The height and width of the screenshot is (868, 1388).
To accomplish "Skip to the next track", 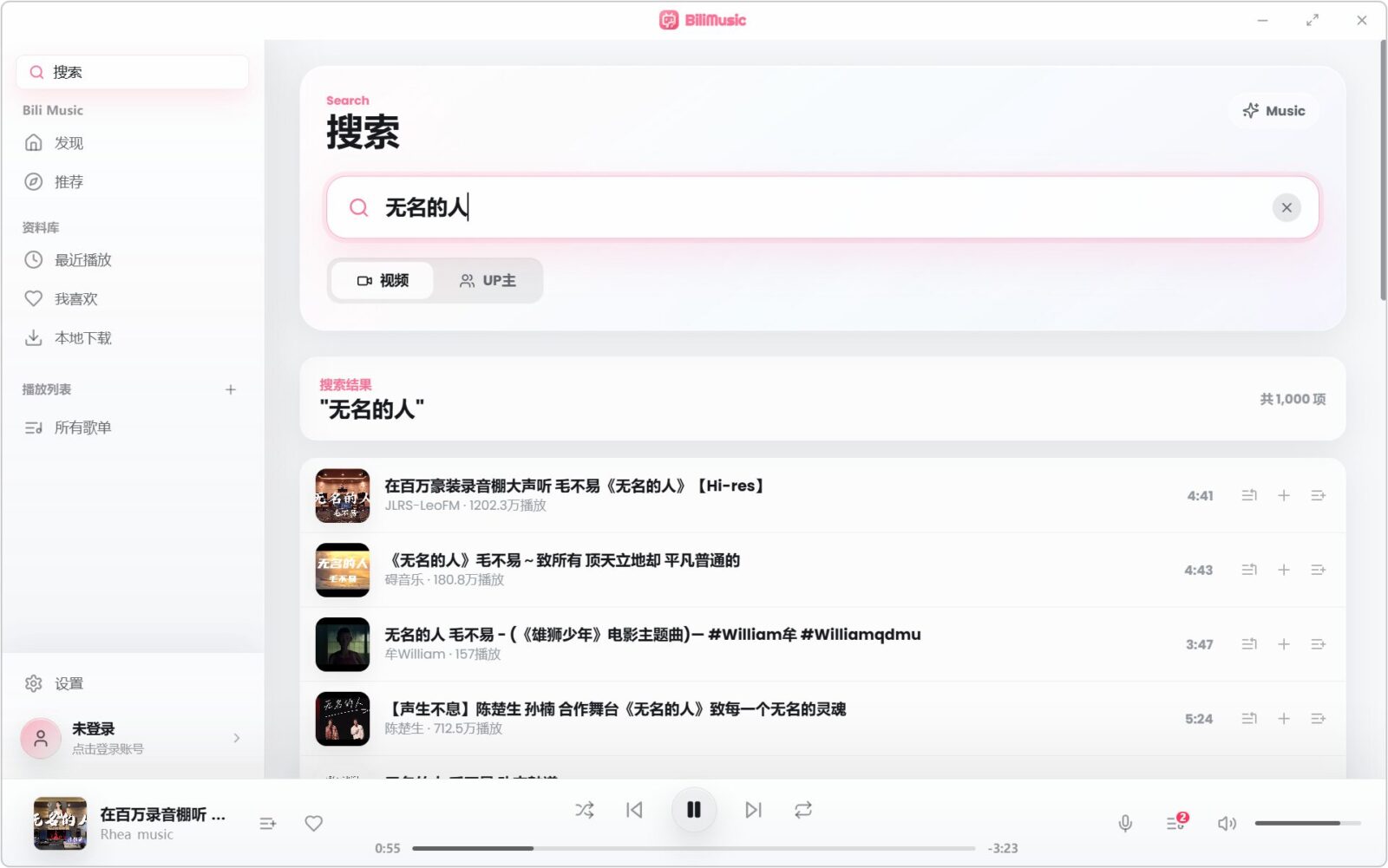I will 753,811.
